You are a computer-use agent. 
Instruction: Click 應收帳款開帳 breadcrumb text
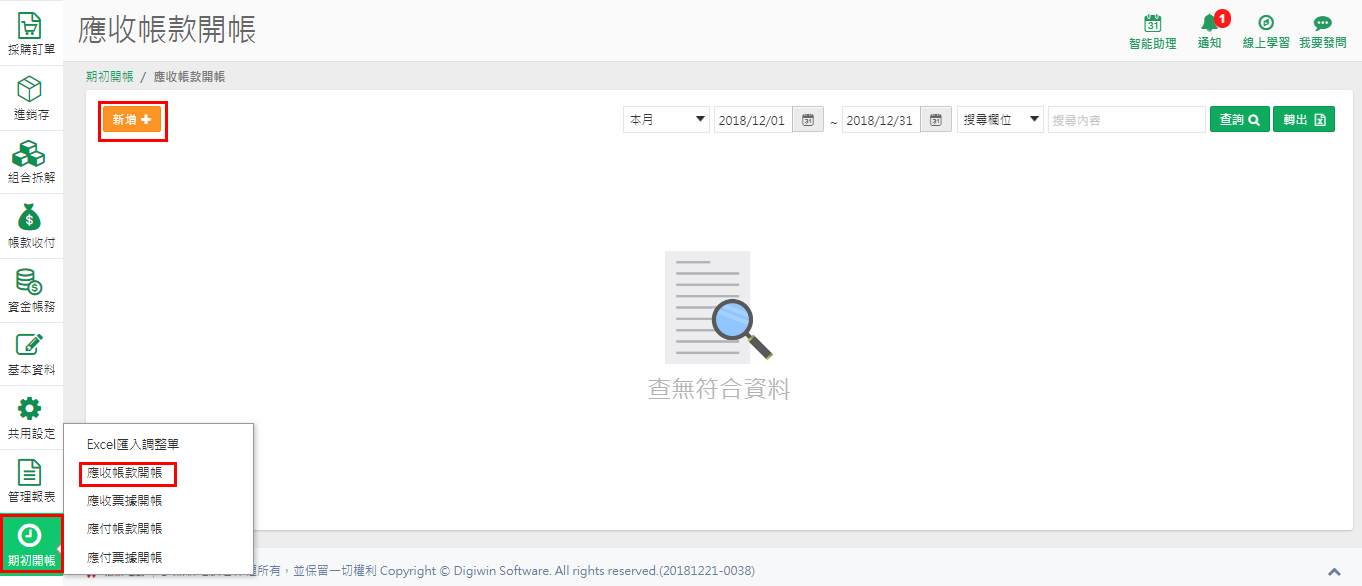pos(189,77)
